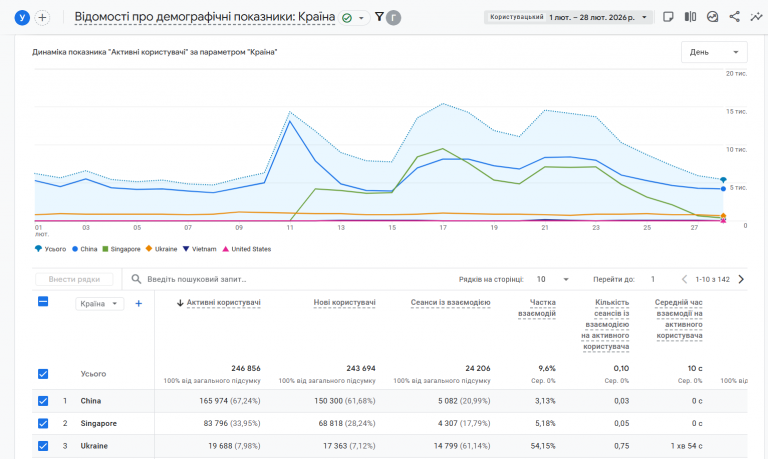Toggle the Singapore row checkbox

(42, 423)
